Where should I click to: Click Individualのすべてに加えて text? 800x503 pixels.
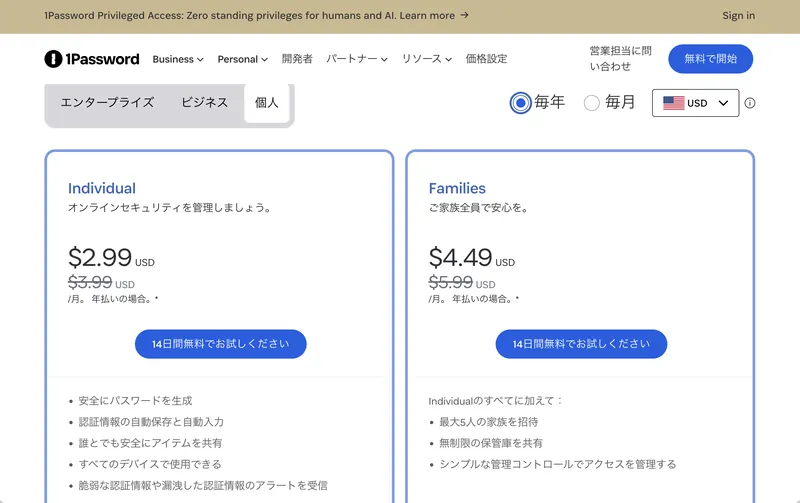[x=494, y=401]
